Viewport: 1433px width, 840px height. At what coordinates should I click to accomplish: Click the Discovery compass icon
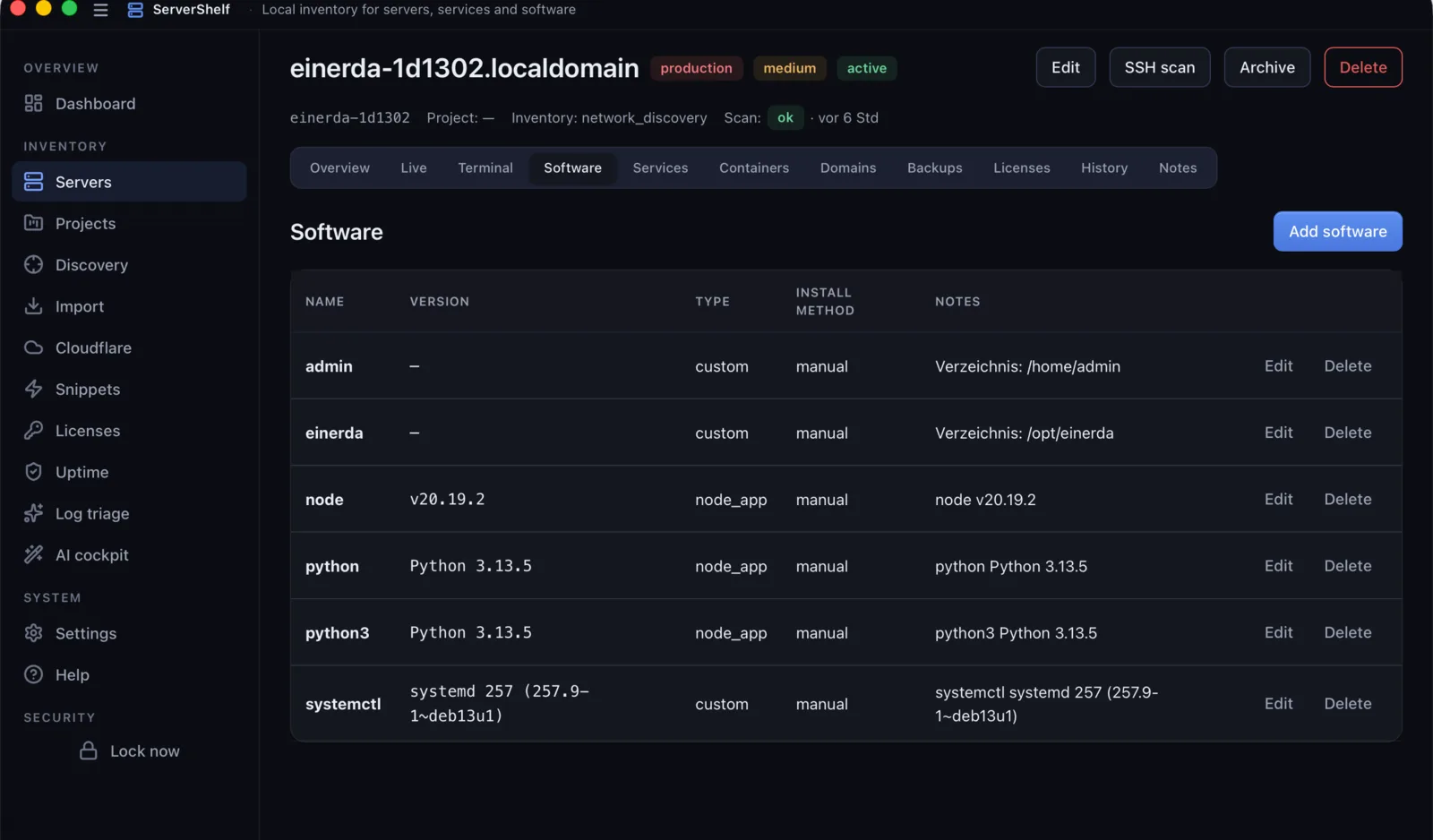click(33, 264)
